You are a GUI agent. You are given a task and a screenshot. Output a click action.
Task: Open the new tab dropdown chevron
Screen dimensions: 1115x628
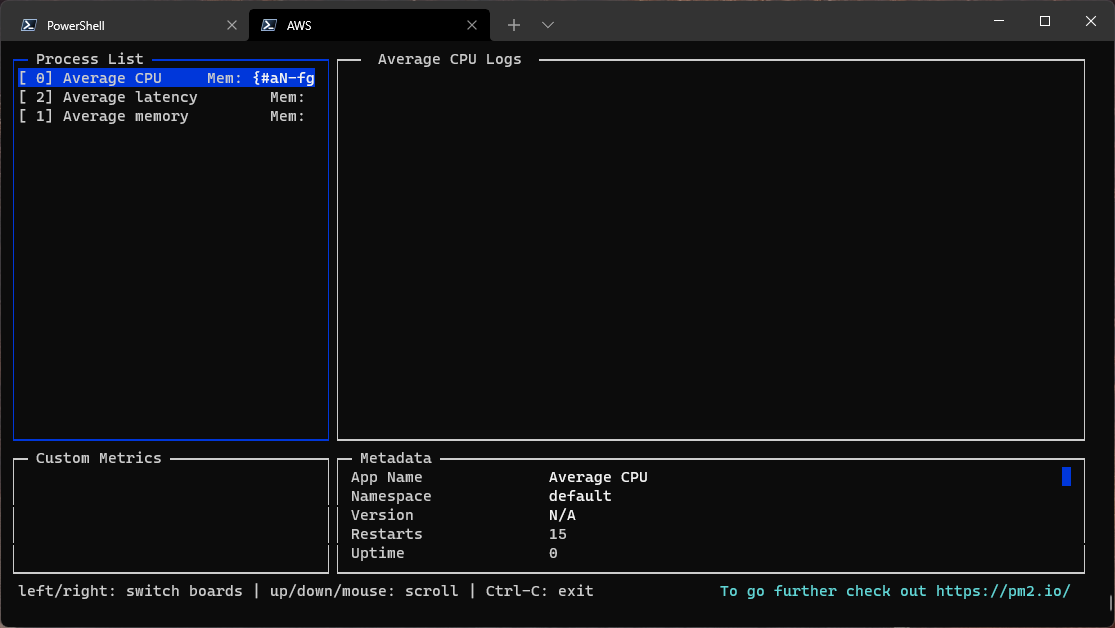tap(547, 24)
